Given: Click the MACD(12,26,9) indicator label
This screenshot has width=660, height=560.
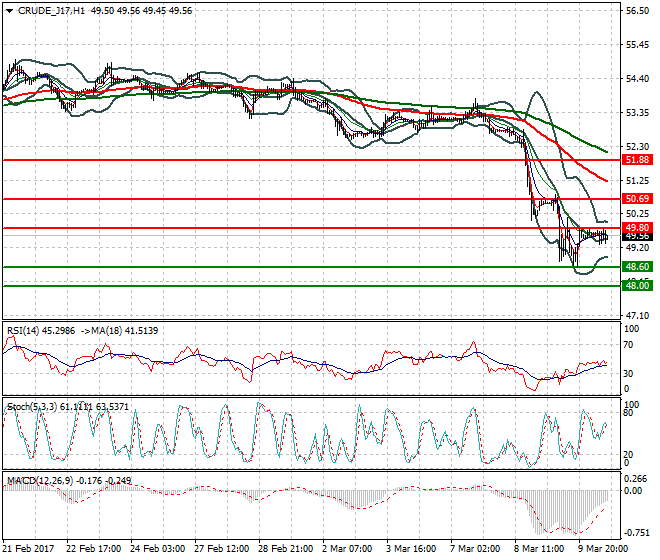Looking at the screenshot, I should pos(40,480).
